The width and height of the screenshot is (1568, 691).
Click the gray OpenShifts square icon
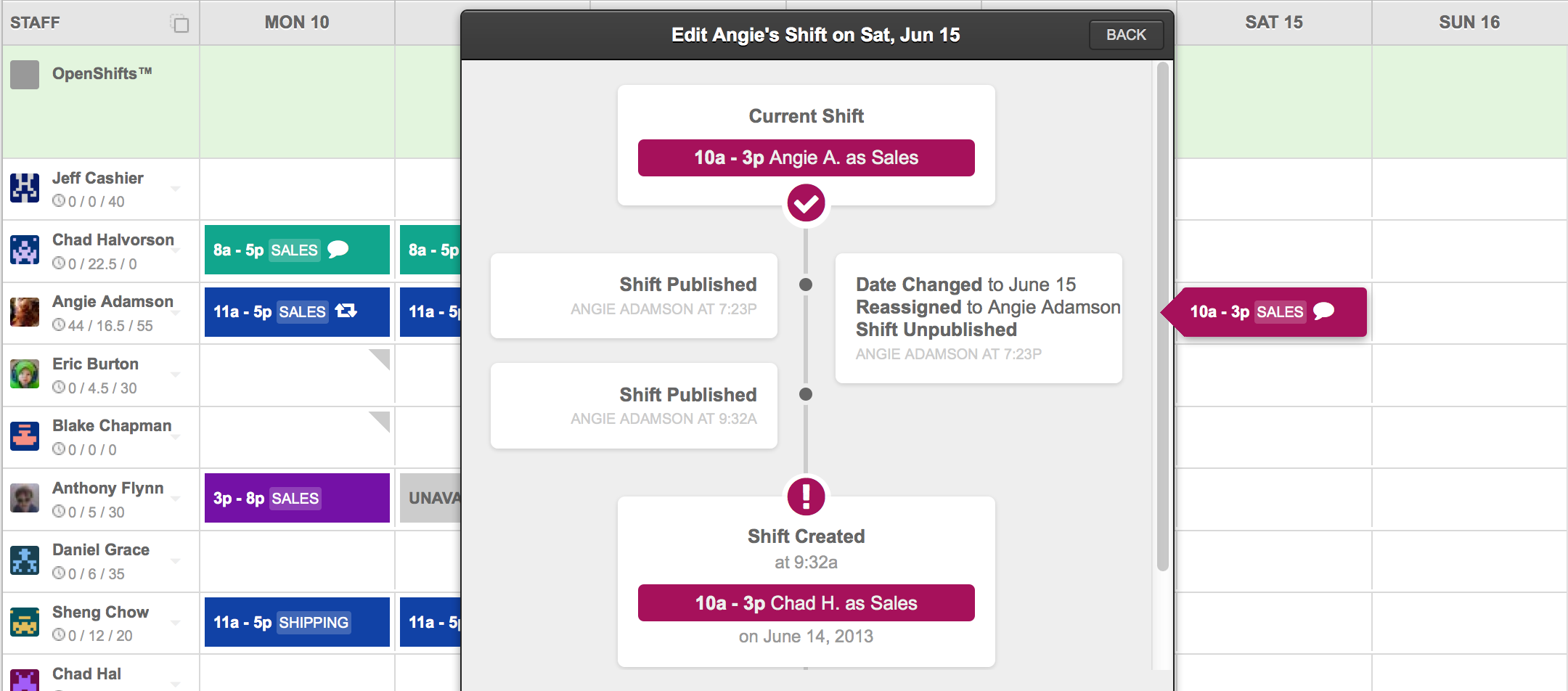point(25,75)
